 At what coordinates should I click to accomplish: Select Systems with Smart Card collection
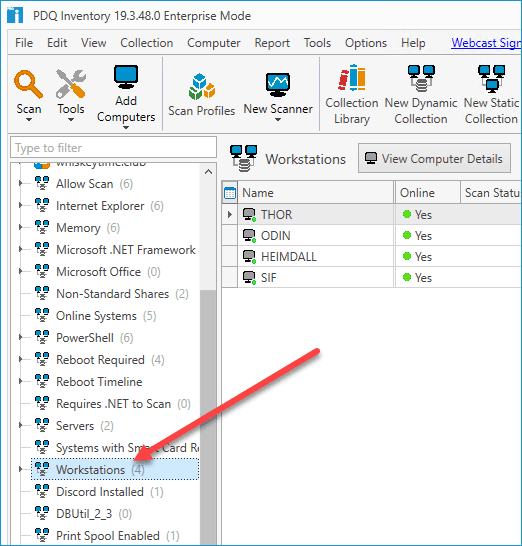coord(127,447)
